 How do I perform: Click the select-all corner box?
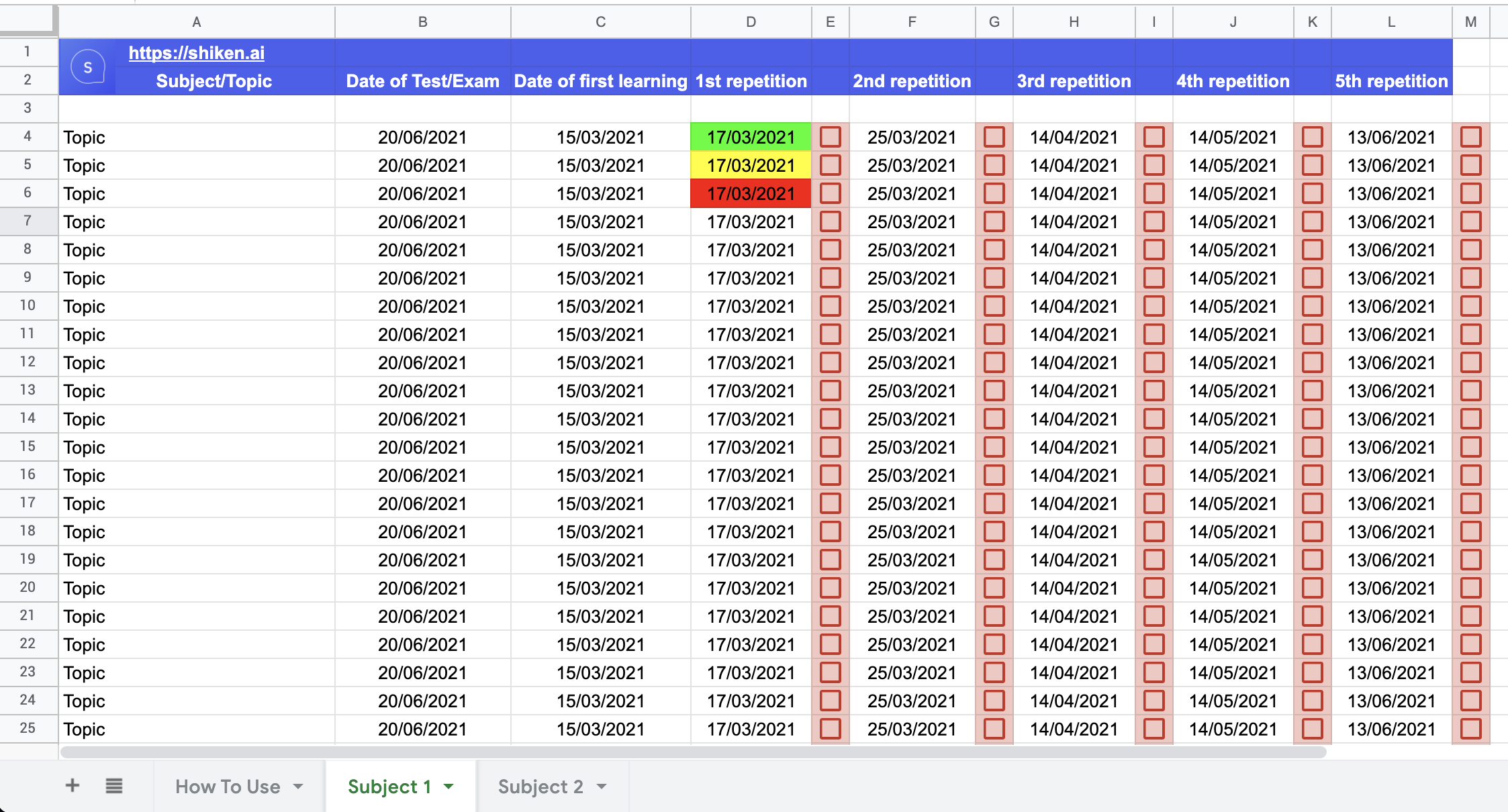pos(28,19)
